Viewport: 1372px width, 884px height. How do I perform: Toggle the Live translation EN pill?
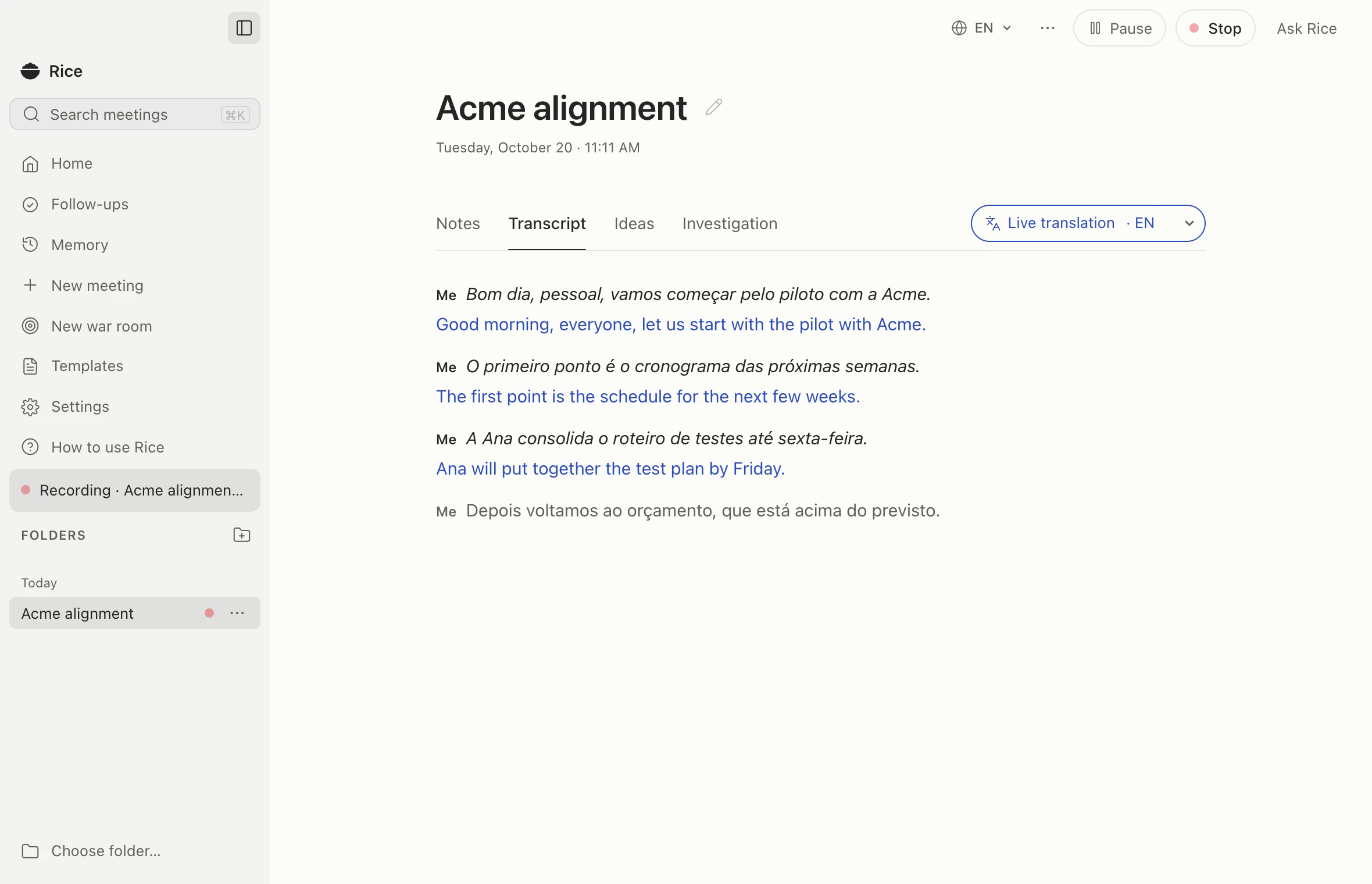click(1088, 223)
